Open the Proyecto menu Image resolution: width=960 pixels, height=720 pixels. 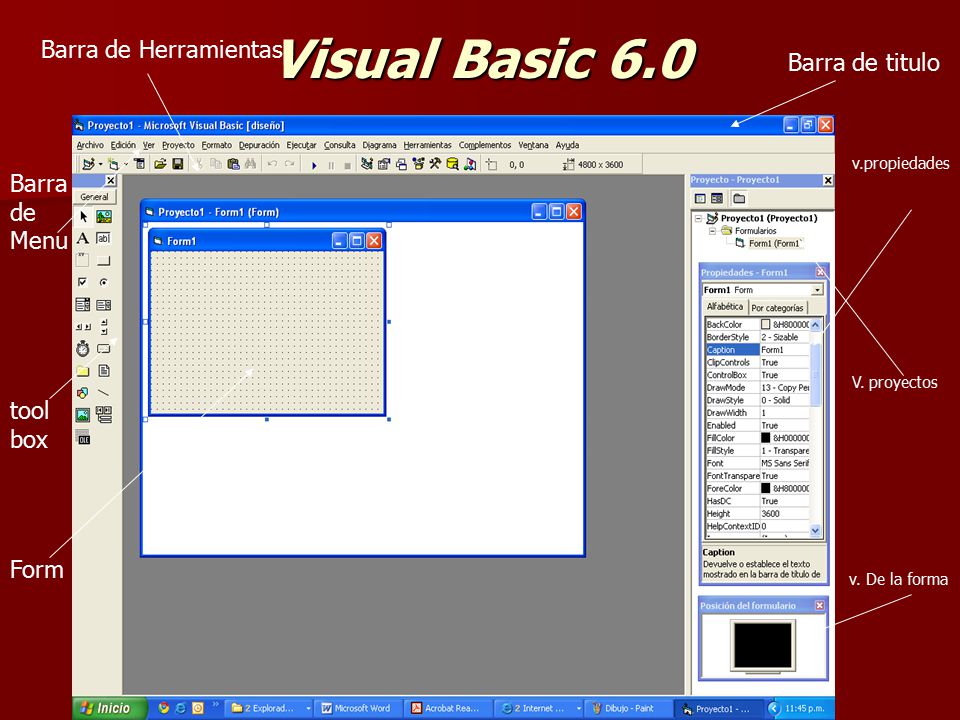pos(178,145)
